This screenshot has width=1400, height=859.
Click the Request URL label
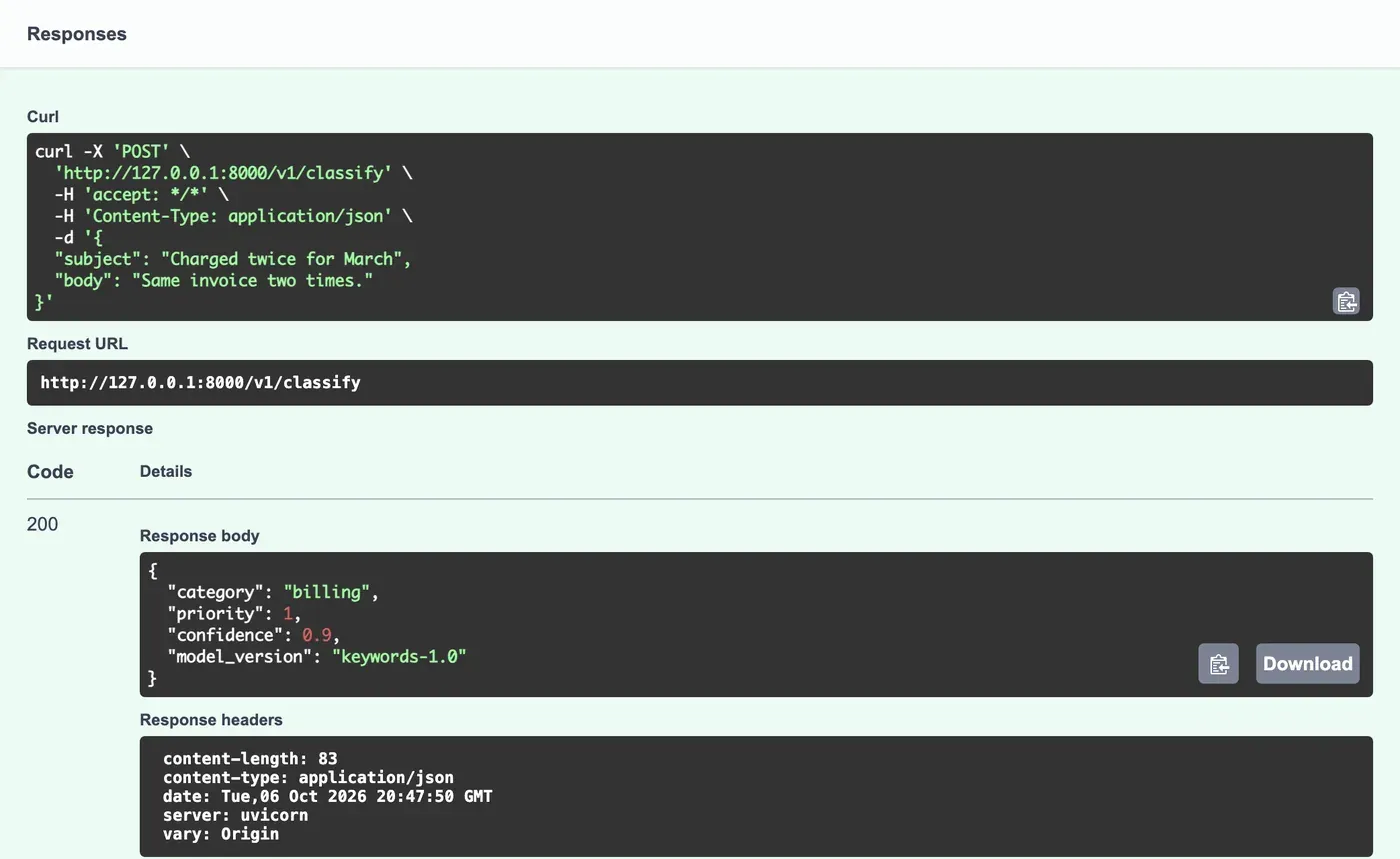[x=77, y=344]
